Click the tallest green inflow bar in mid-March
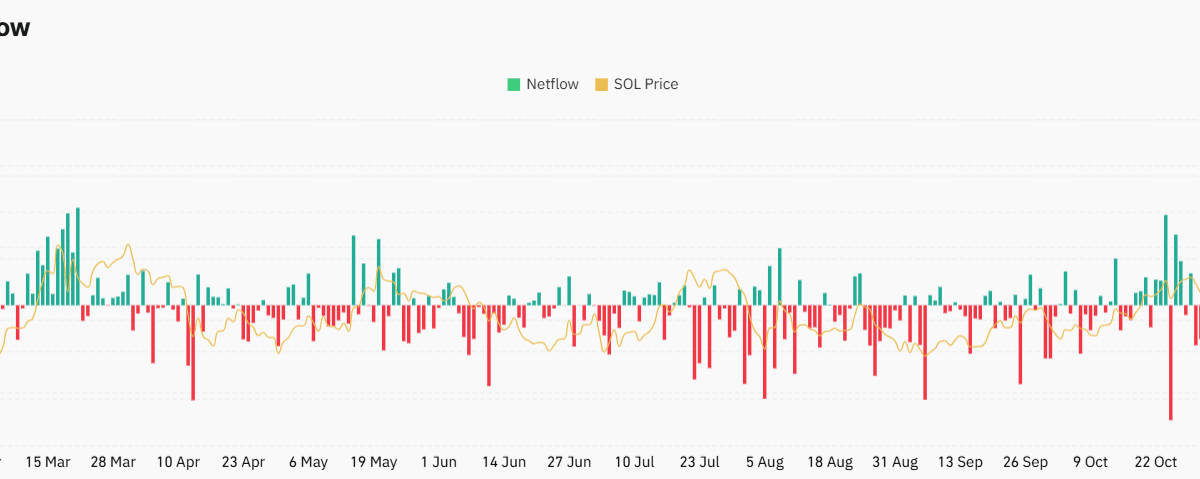1200x479 pixels. [x=77, y=256]
